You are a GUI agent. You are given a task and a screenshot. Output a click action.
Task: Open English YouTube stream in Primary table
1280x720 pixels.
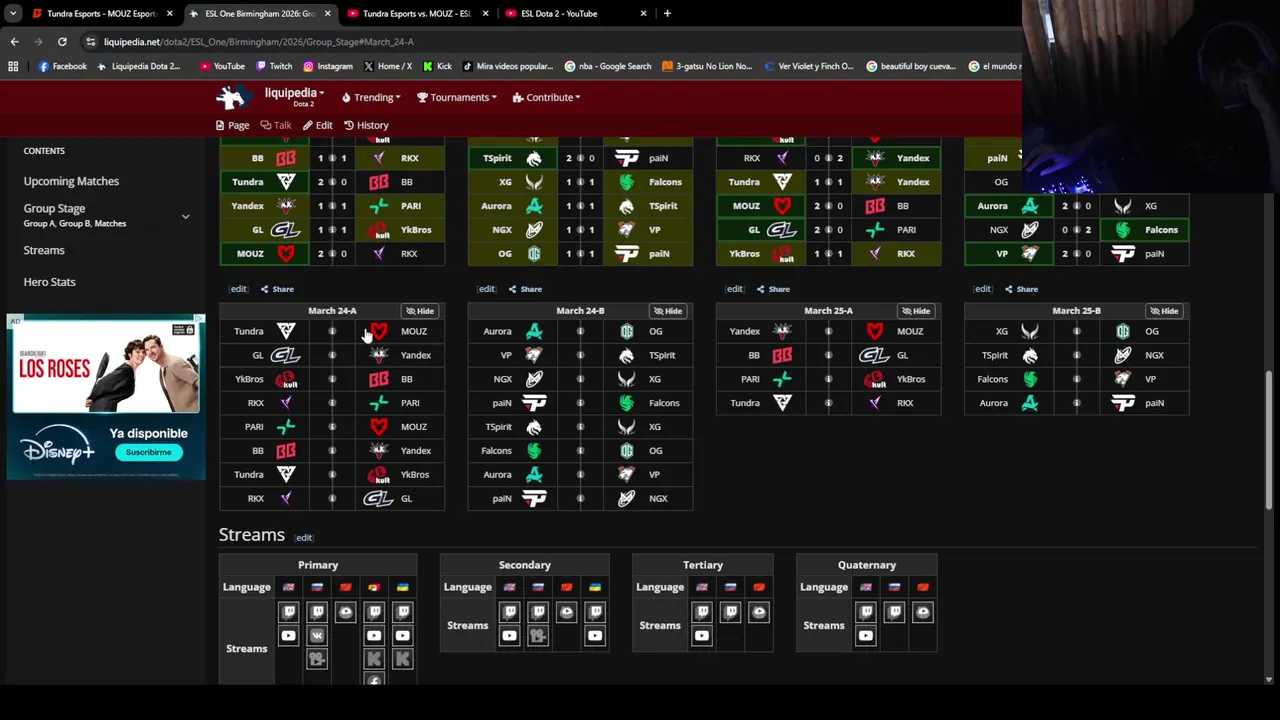tap(289, 635)
